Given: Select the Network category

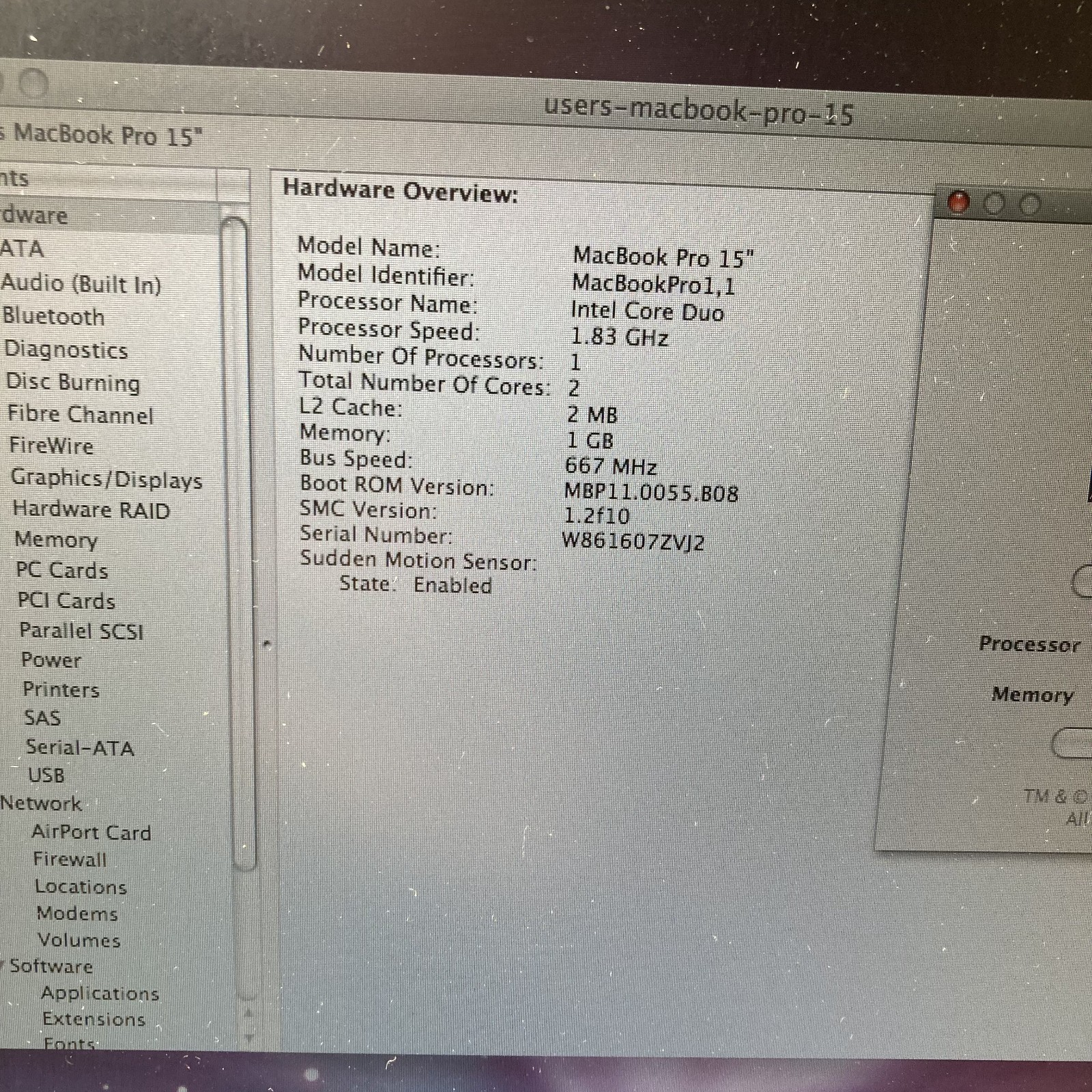Looking at the screenshot, I should (x=41, y=803).
